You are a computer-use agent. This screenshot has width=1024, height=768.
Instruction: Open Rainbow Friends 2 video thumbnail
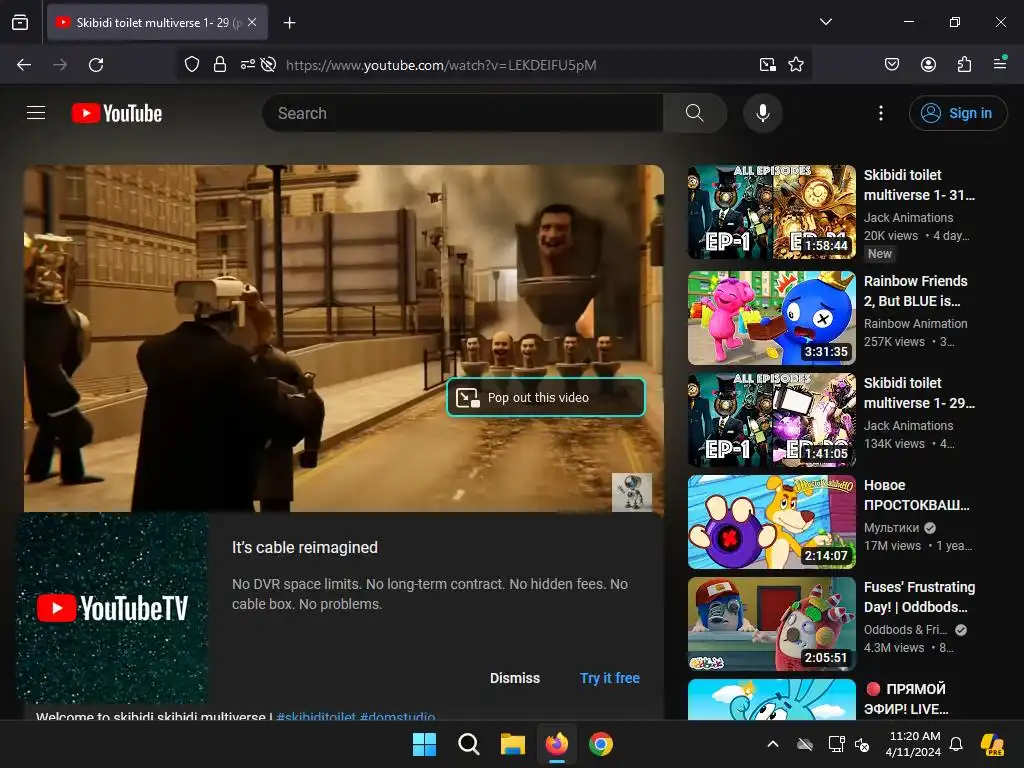pos(771,318)
